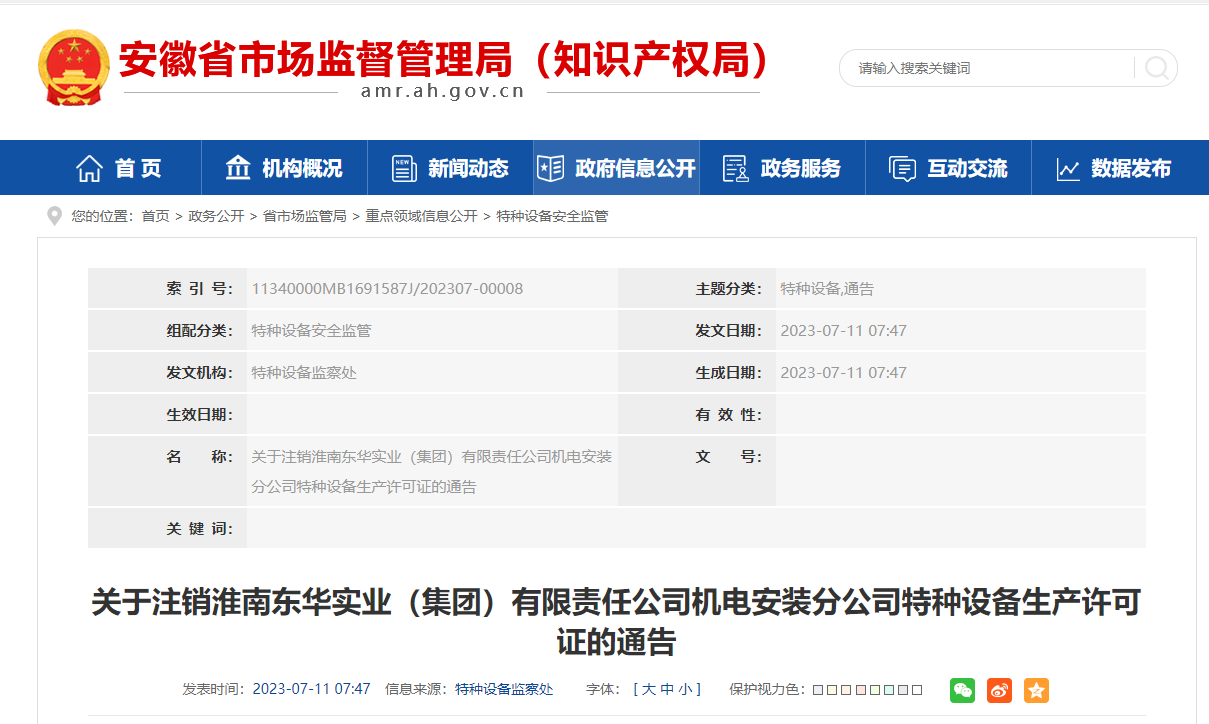Screen dimensions: 1209x724
Task: Share the notice to Weibo
Action: pos(999,690)
